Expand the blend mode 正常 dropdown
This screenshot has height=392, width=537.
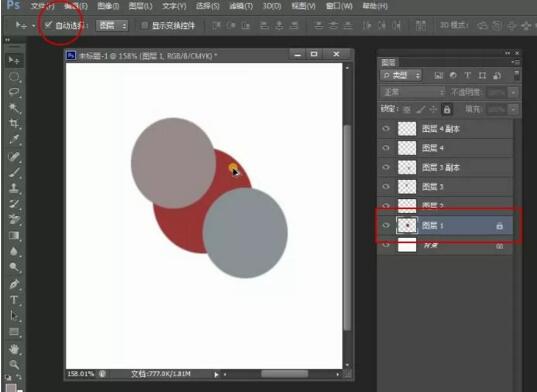[x=413, y=92]
